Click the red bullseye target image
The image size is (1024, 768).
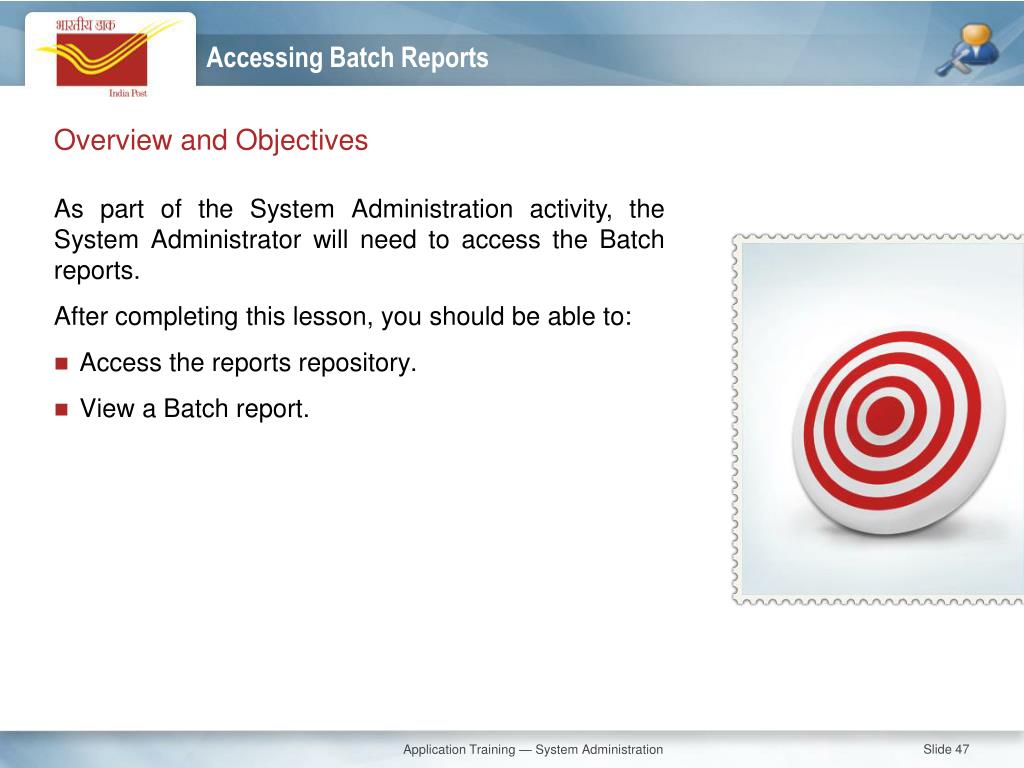pyautogui.click(x=898, y=432)
